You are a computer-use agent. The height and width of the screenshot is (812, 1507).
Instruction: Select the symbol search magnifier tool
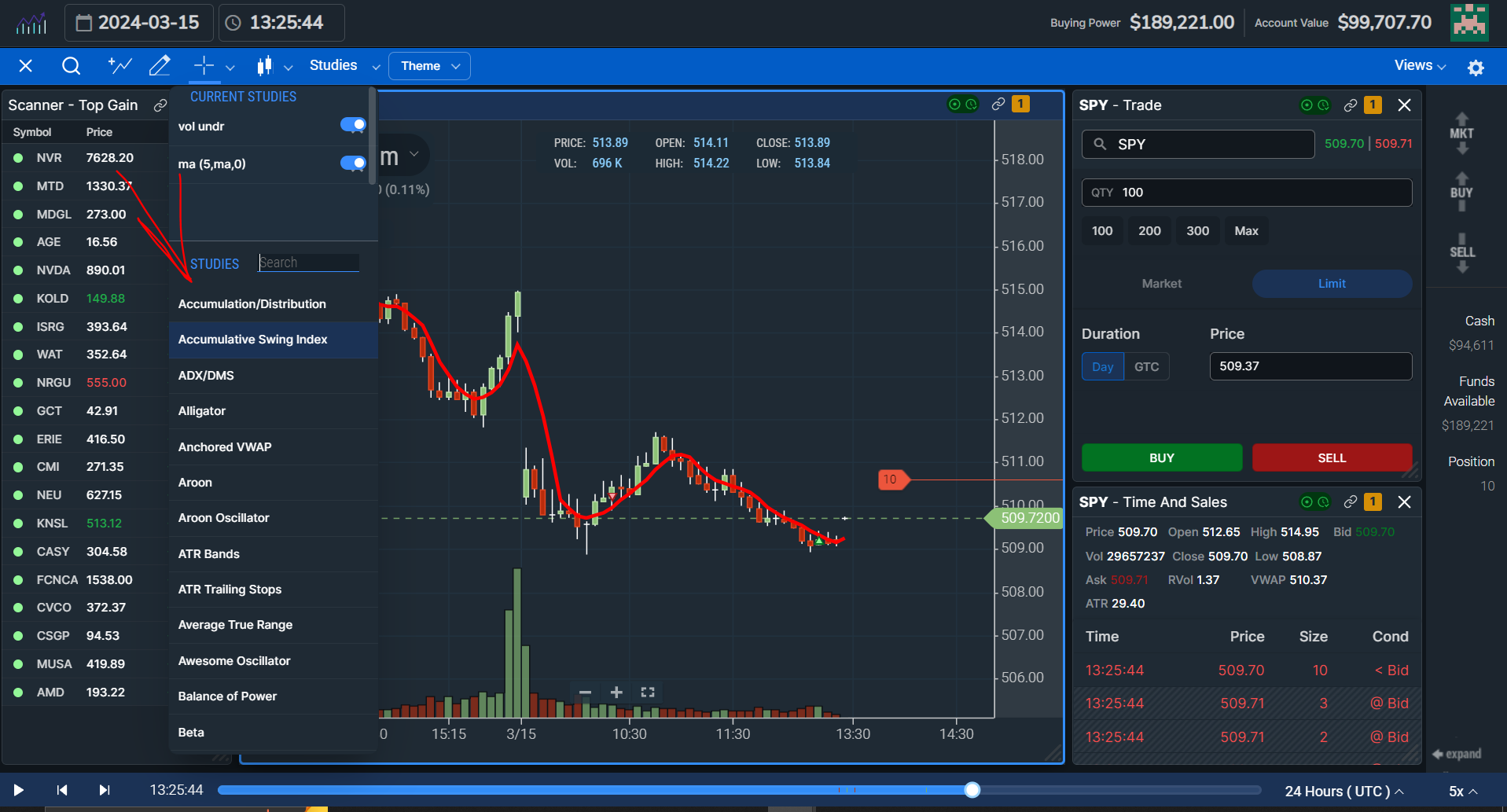[71, 66]
